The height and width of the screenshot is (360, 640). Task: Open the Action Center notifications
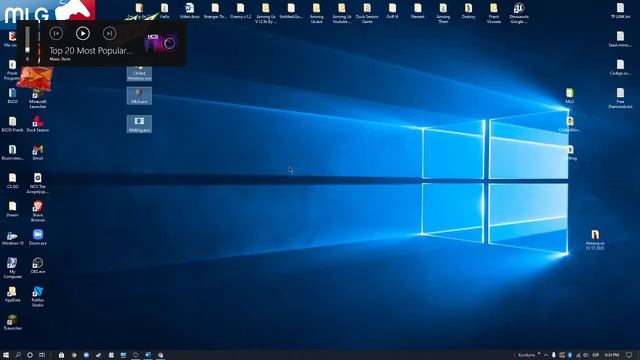pyautogui.click(x=629, y=355)
